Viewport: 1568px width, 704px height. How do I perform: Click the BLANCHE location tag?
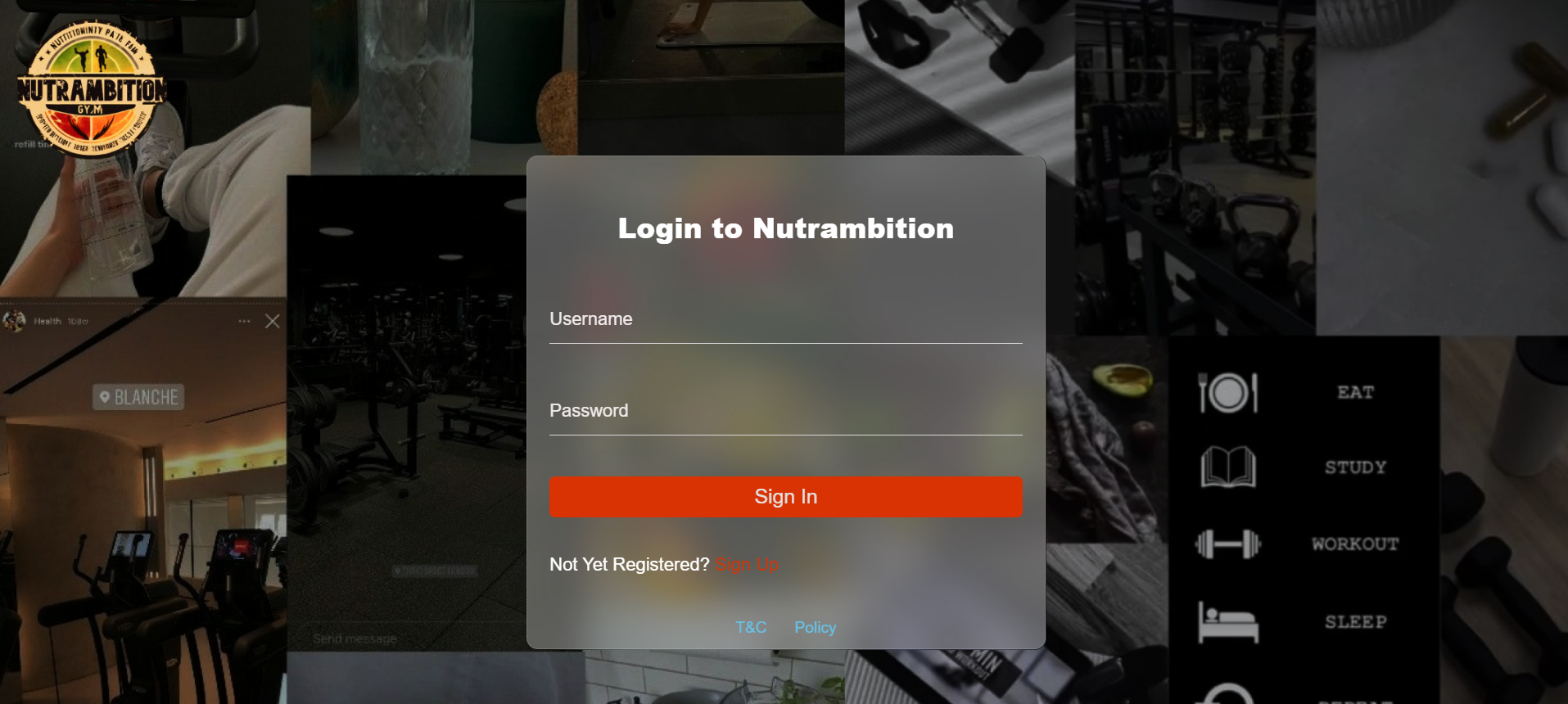pos(138,397)
